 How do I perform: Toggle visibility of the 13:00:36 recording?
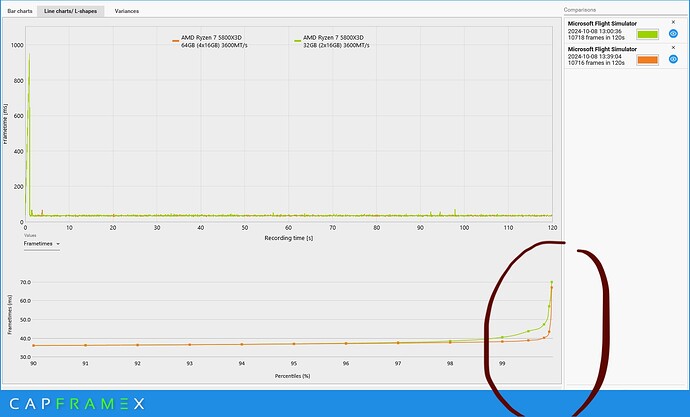click(673, 34)
